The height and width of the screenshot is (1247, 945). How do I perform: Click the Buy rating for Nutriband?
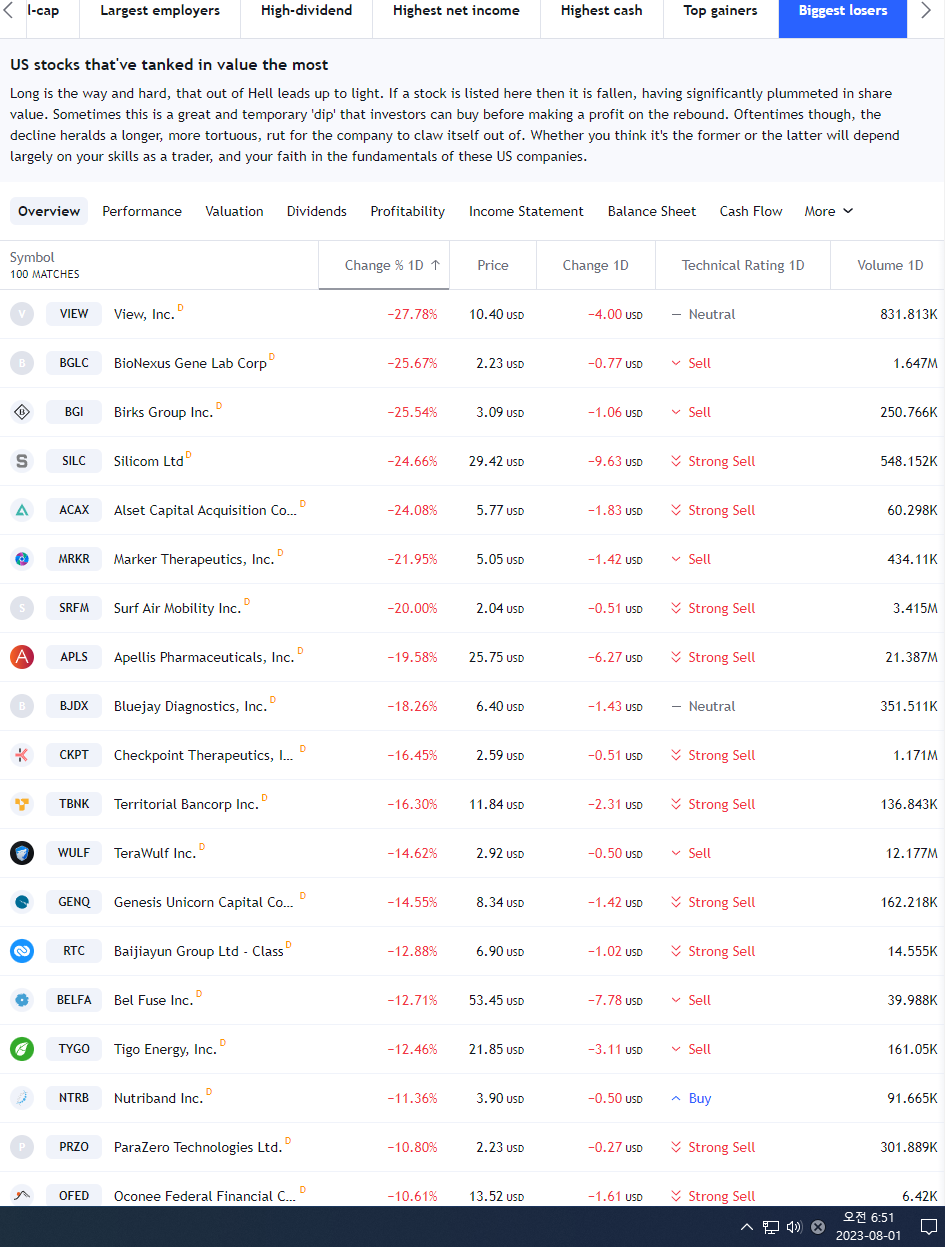[691, 1098]
